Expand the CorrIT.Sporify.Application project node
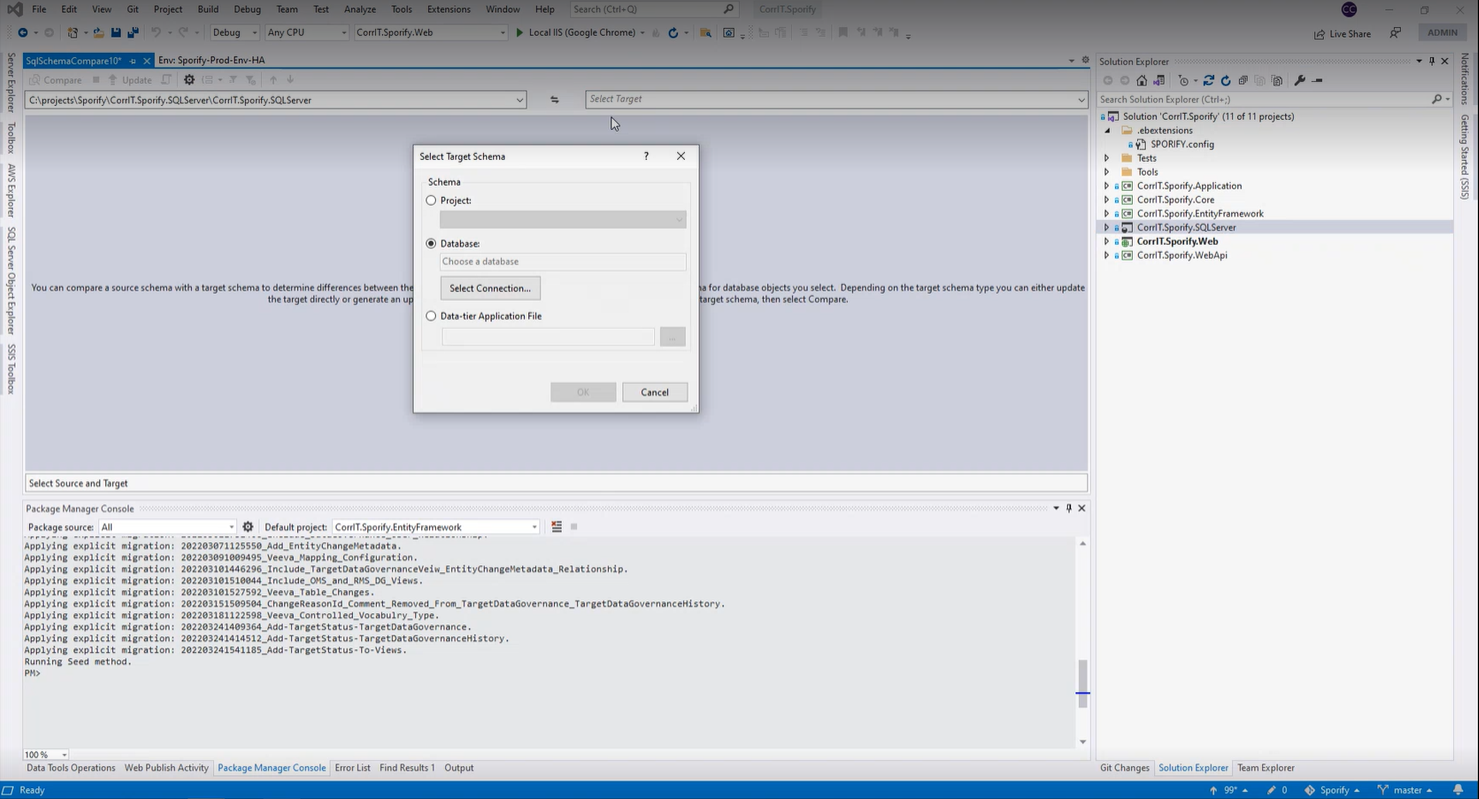 coord(1106,186)
